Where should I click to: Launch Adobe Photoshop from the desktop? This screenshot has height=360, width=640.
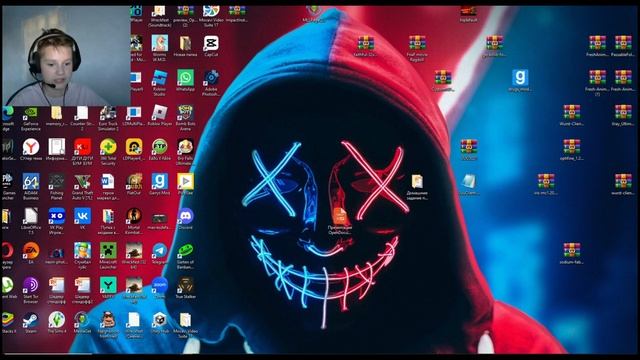(211, 78)
